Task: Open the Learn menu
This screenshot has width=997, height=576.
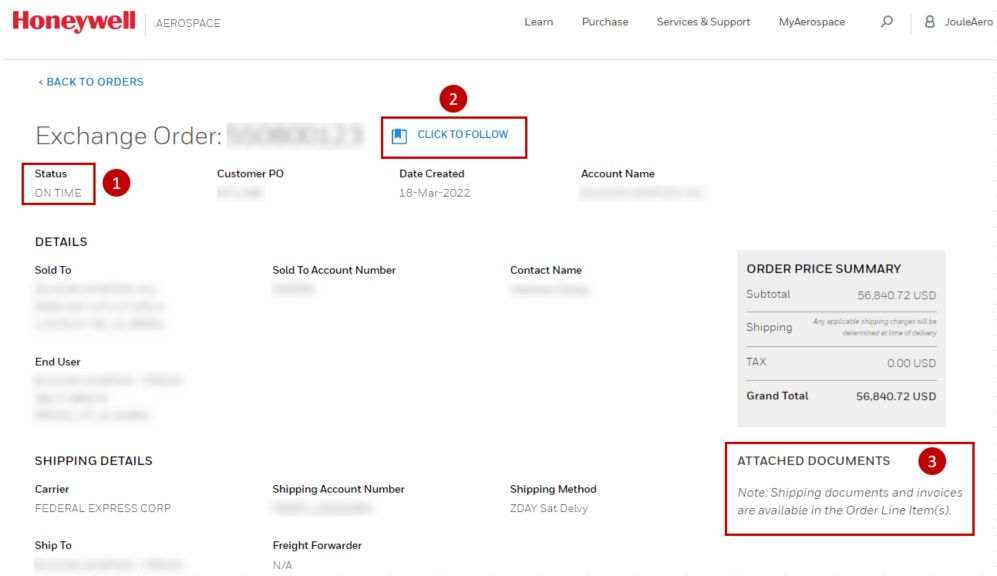Action: pos(538,22)
